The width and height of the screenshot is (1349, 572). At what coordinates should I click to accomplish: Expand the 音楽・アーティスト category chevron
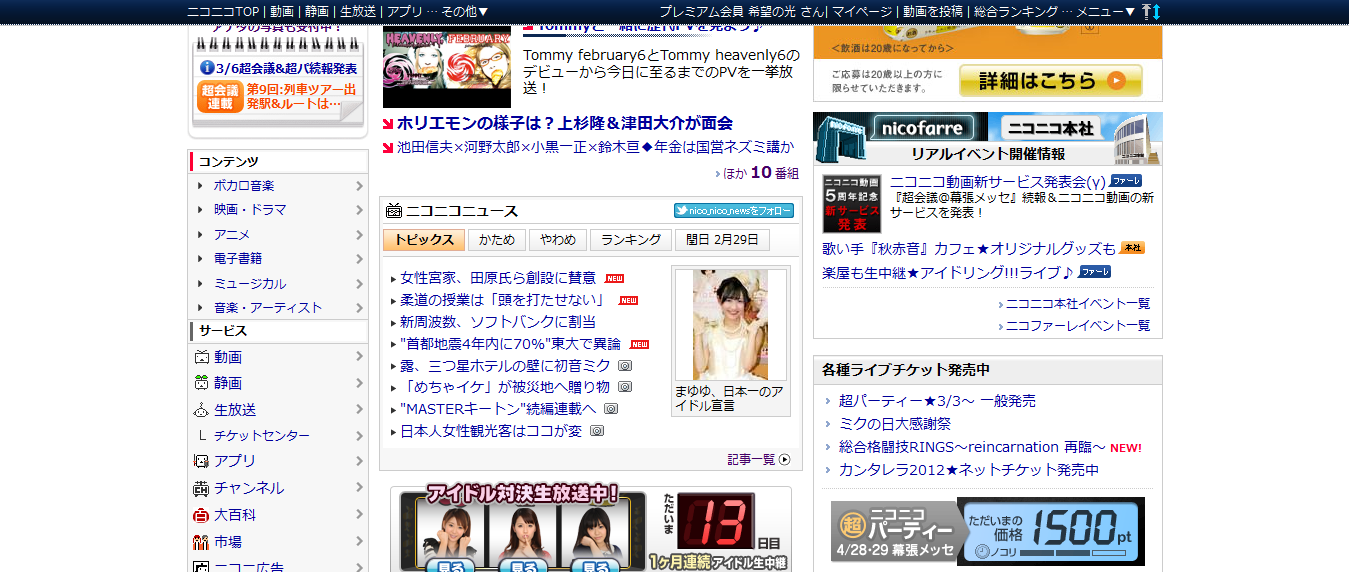(359, 307)
